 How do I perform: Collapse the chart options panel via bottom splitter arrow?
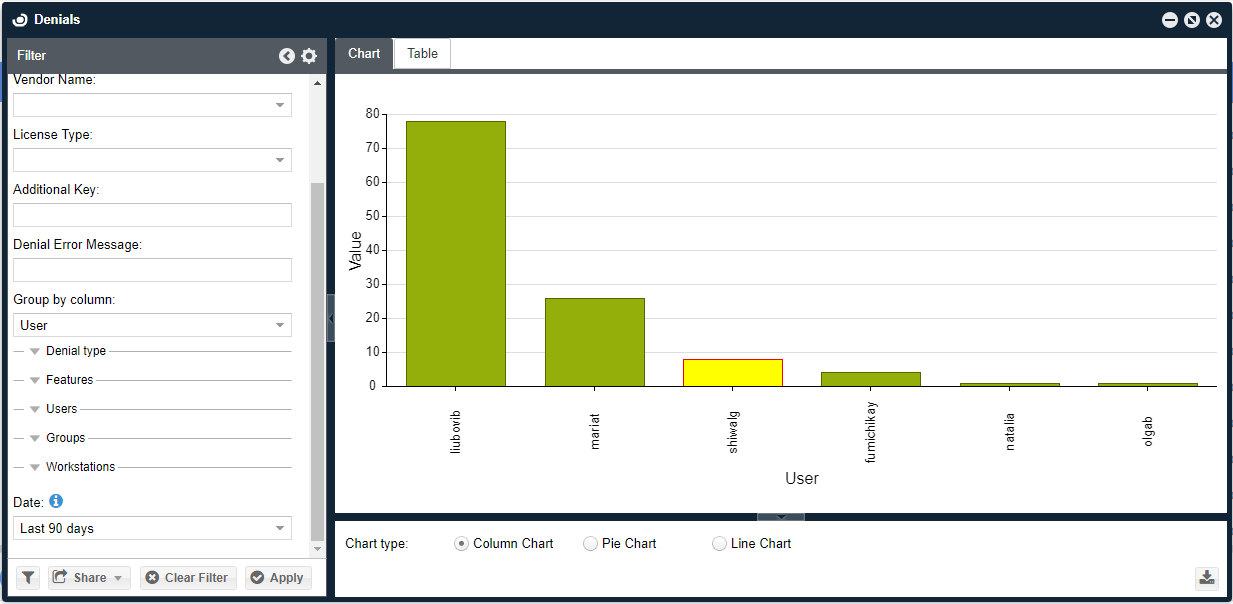[x=781, y=517]
